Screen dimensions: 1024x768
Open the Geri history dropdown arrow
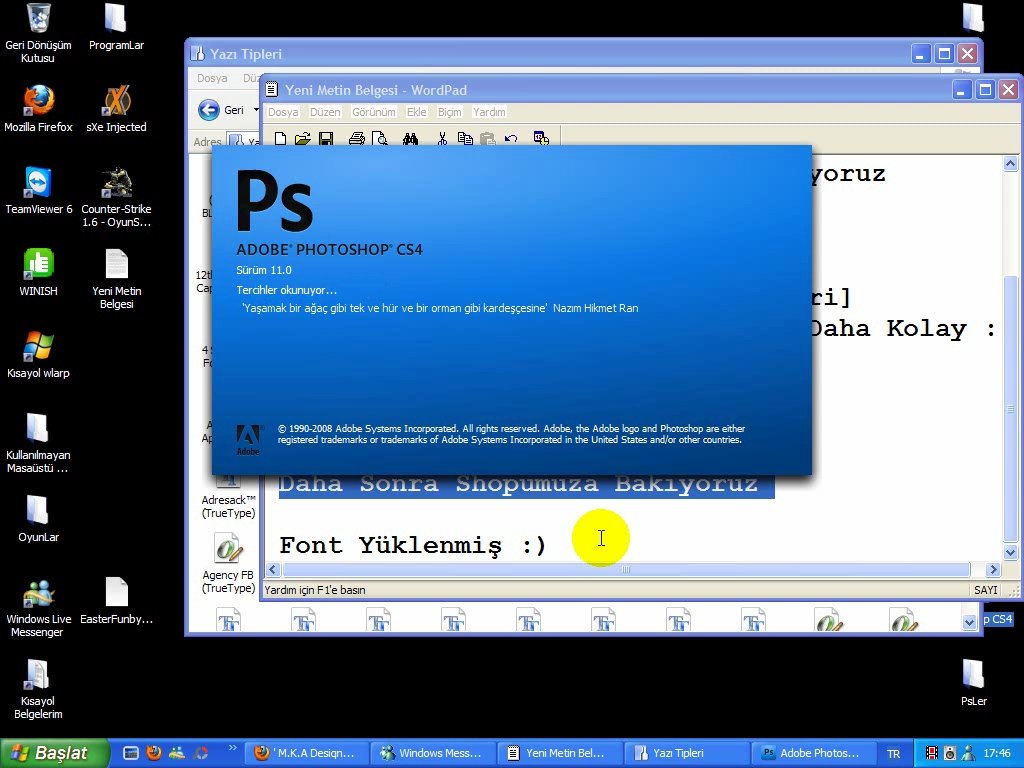256,110
